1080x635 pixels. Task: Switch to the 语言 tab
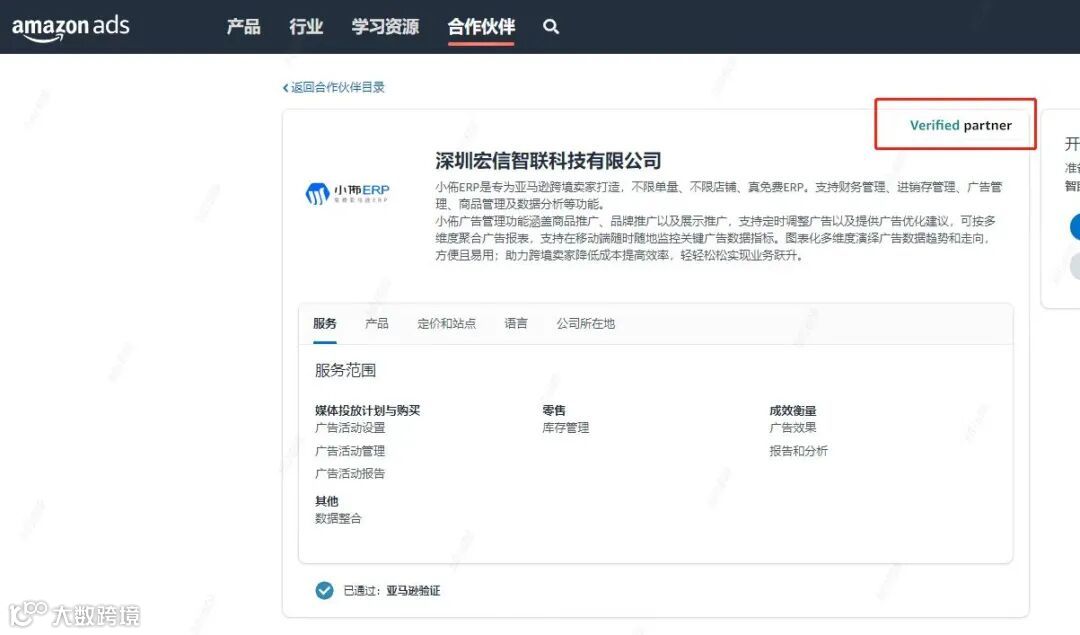(x=516, y=324)
